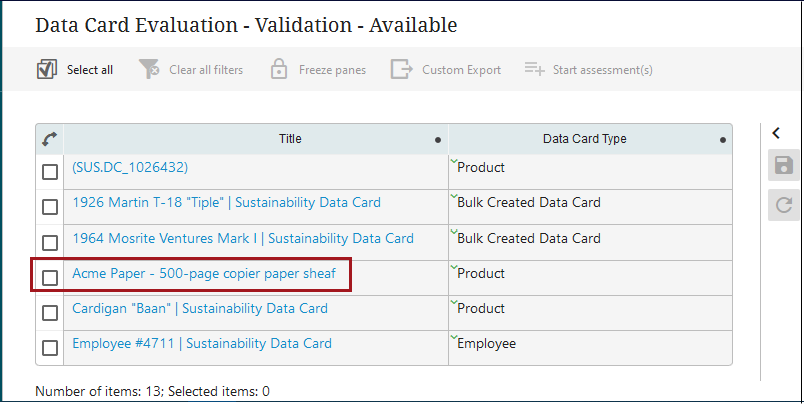Click the Data Card Type column header
804x404 pixels.
click(584, 139)
